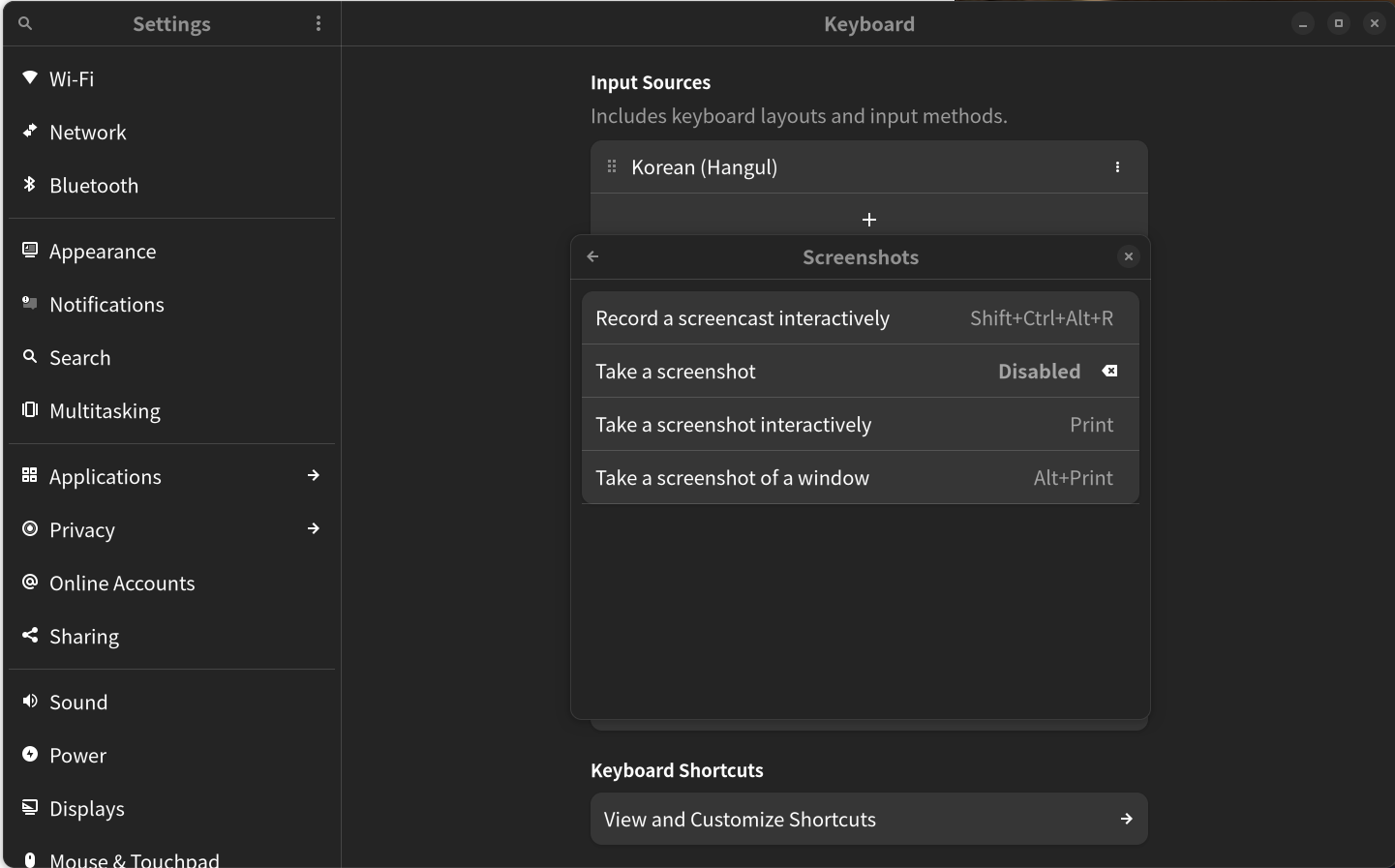Viewport: 1395px width, 868px height.
Task: Click the Applications grid icon
Action: [x=30, y=475]
